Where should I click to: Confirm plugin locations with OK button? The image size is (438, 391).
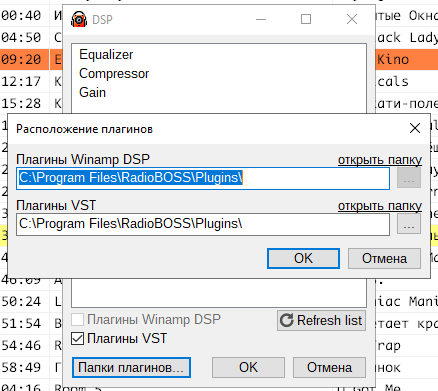(303, 258)
